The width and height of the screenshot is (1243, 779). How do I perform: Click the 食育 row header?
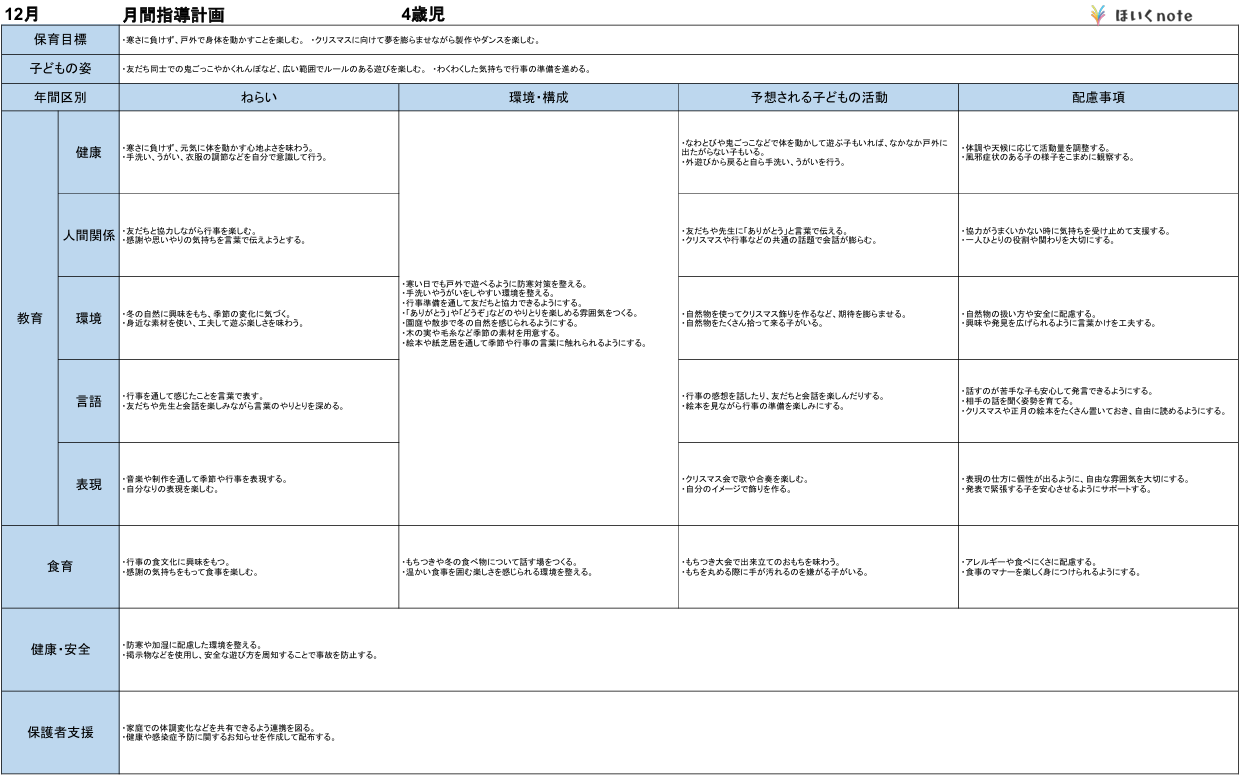(60, 567)
